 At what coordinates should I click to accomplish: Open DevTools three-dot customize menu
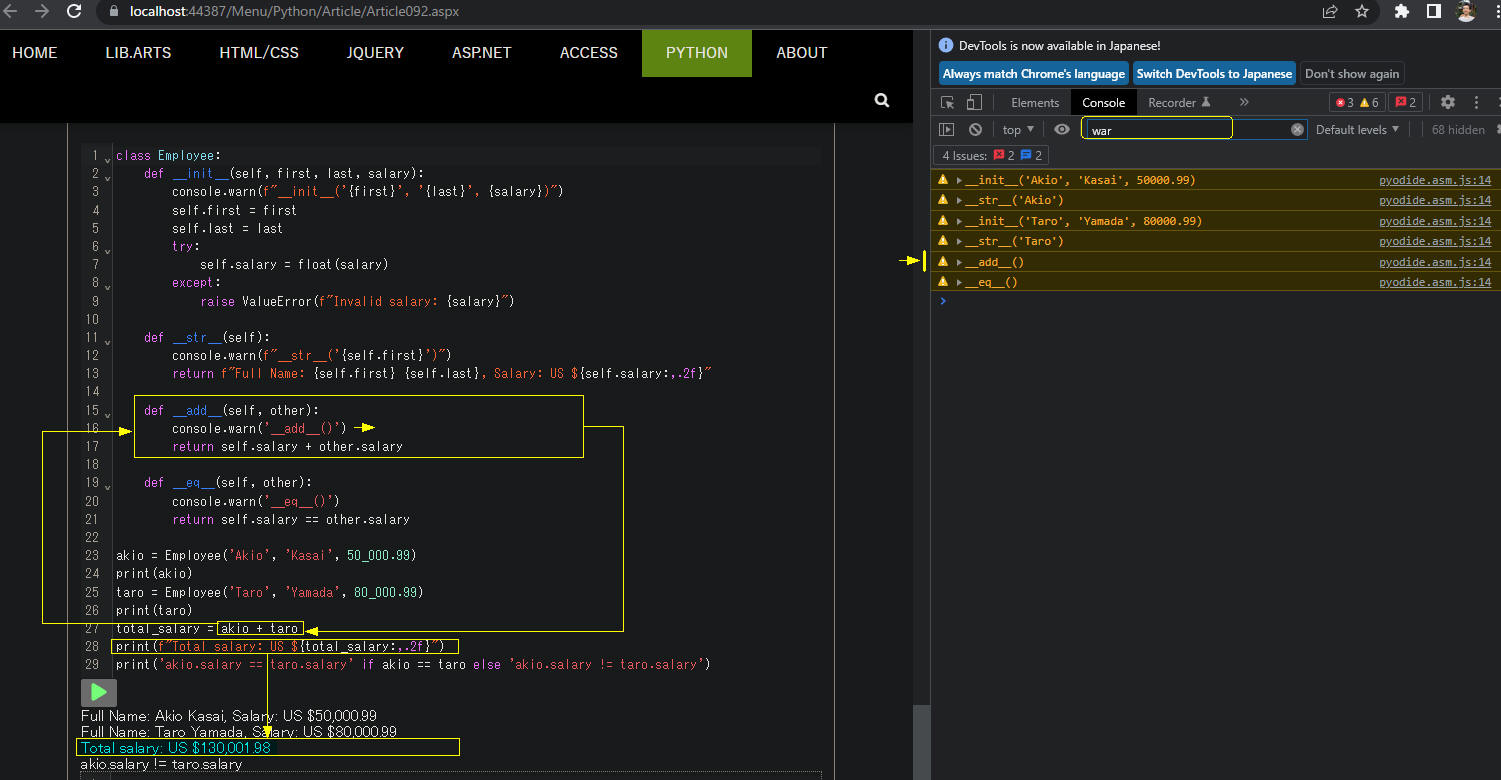(1476, 102)
